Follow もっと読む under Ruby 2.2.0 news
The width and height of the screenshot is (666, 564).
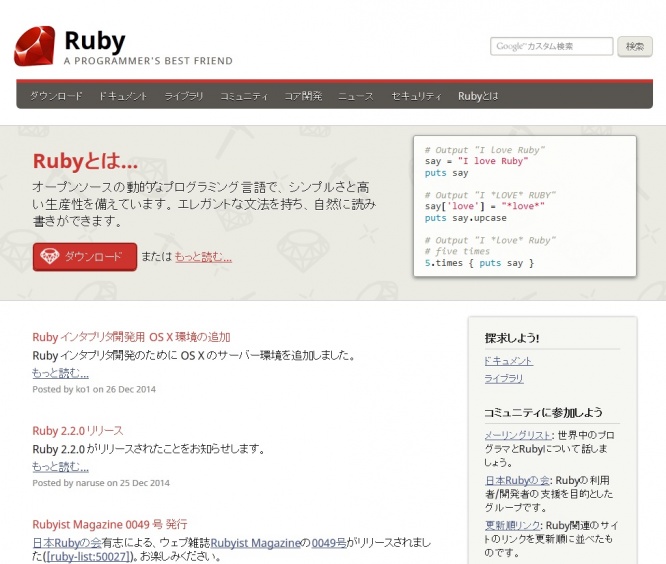pos(60,466)
